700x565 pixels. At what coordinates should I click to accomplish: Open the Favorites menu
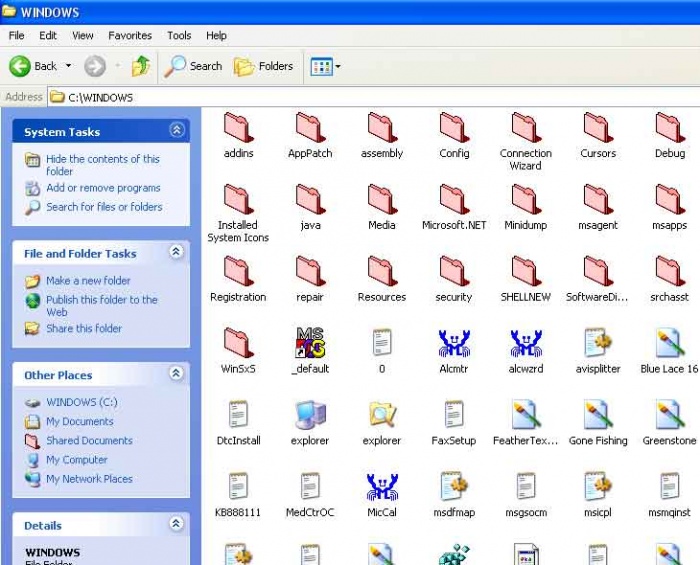coord(130,36)
